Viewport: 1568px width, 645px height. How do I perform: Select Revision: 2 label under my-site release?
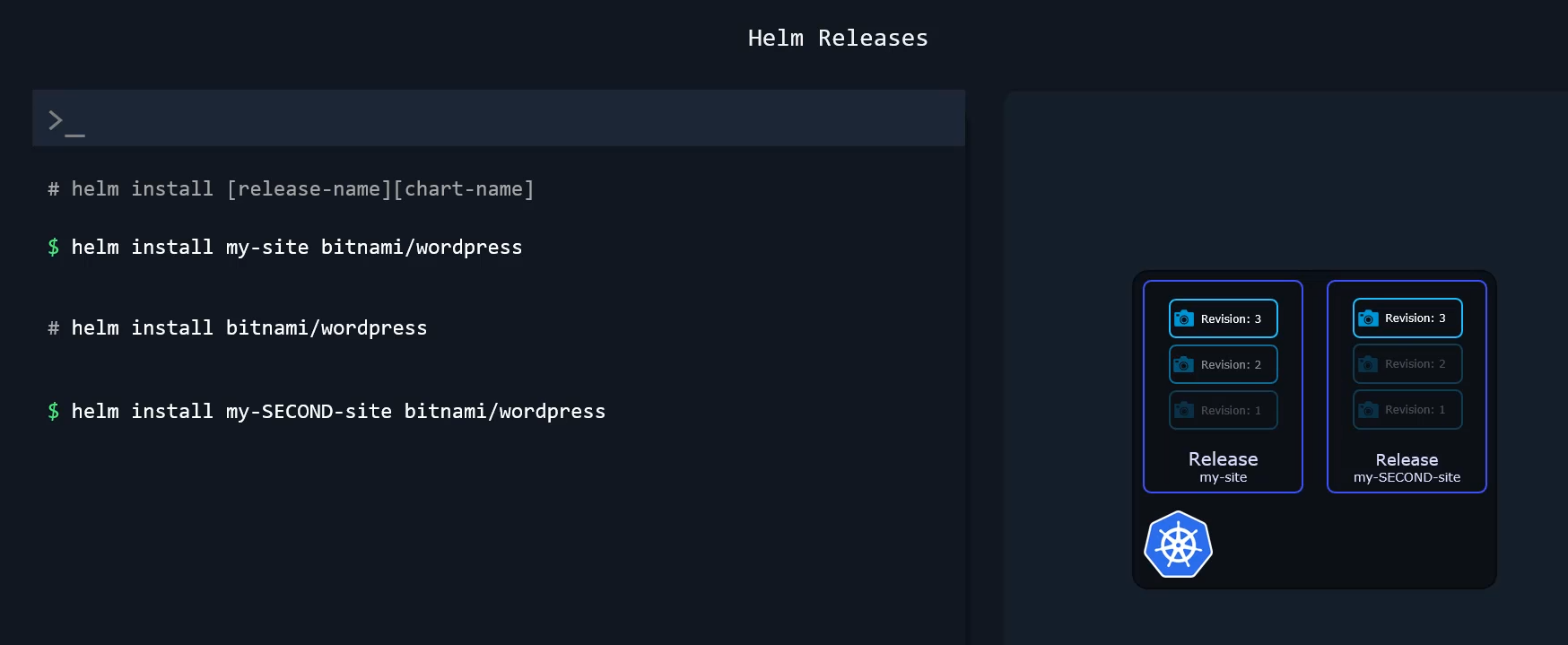[x=1231, y=364]
